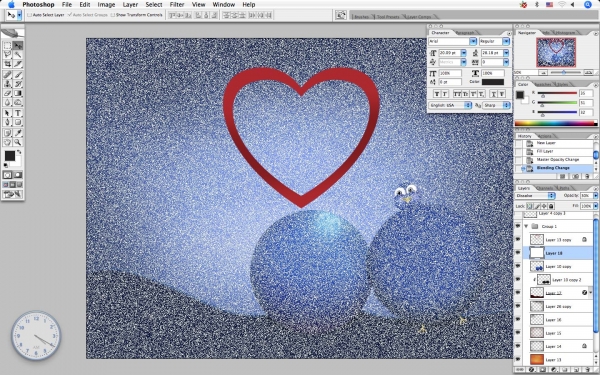Select the Pen tool

click(x=7, y=122)
